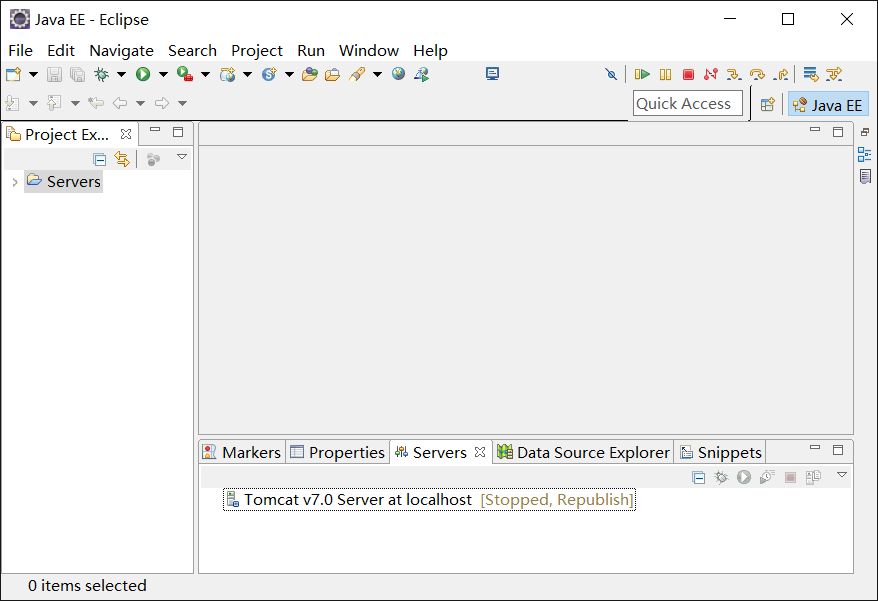Screen dimensions: 878x601
Task: Expand the Servers folder tree node
Action: click(14, 182)
